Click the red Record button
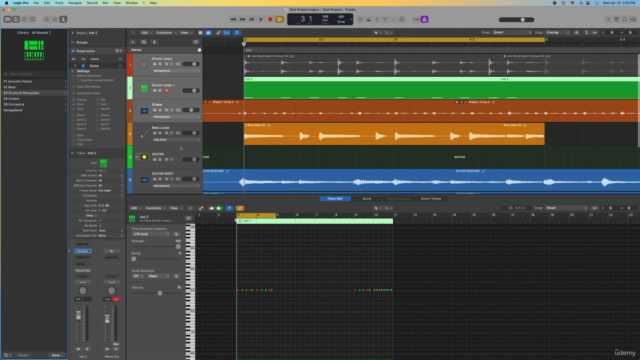Screen dimensions: 640x360 tap(270, 19)
